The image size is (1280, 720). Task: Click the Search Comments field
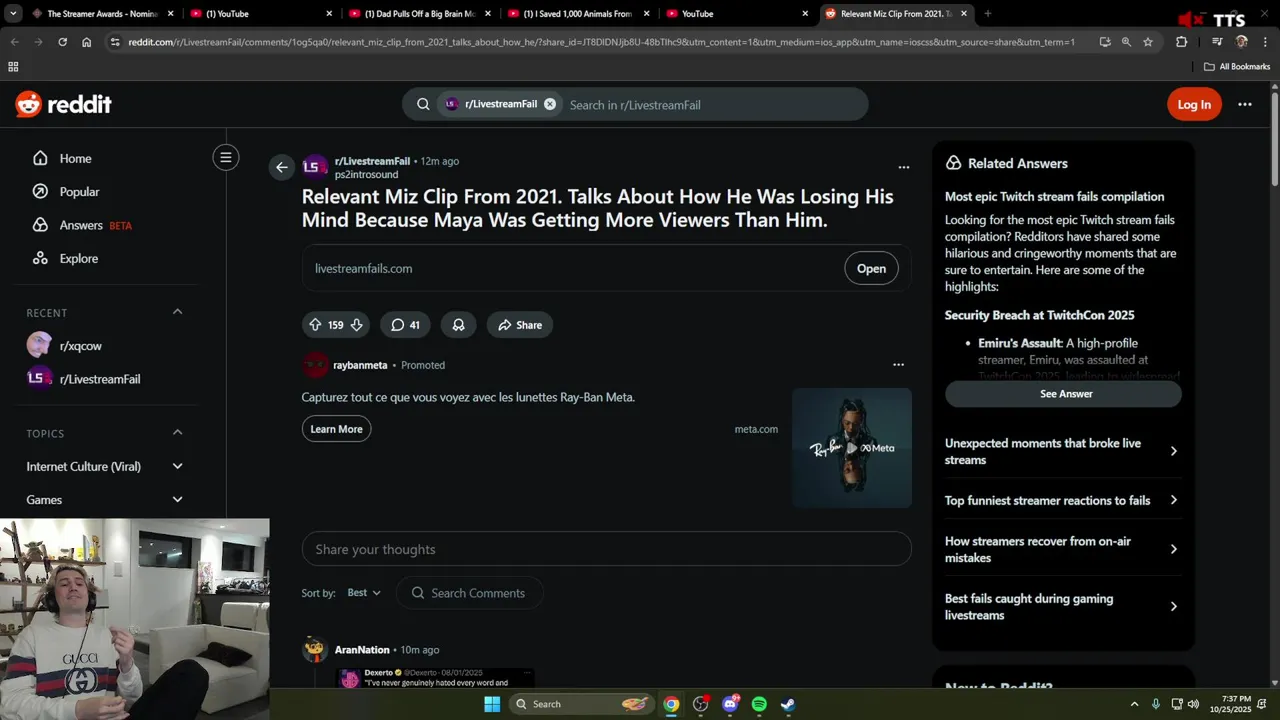coord(470,593)
